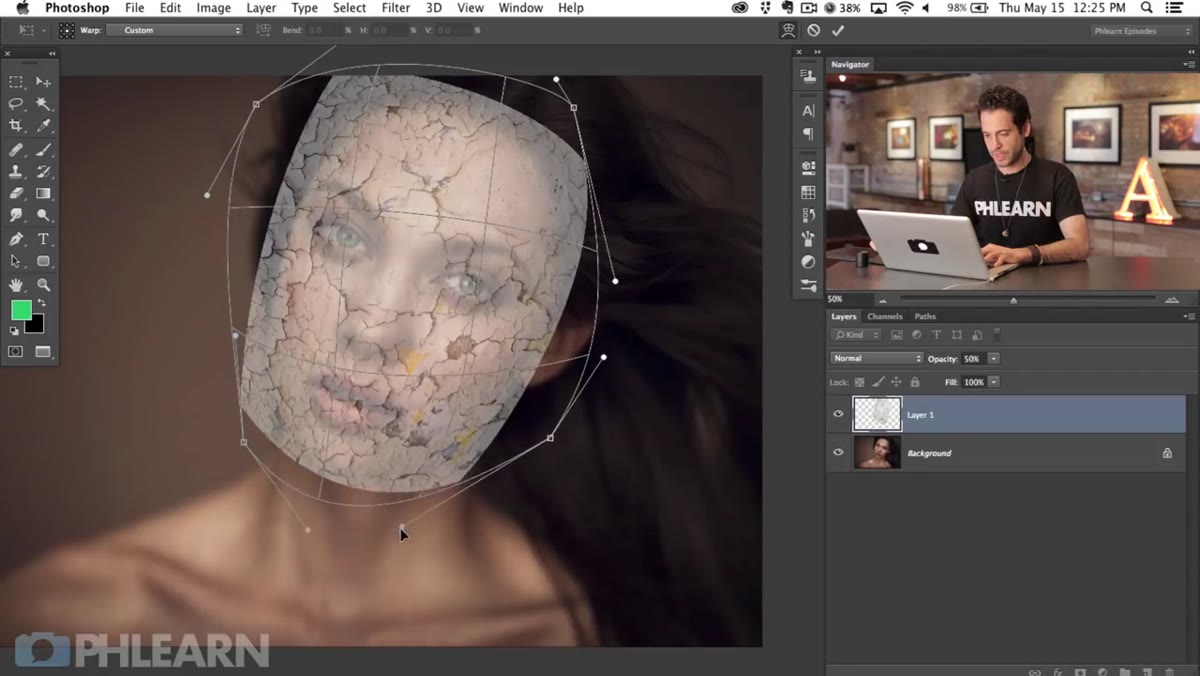This screenshot has height=676, width=1200.
Task: Reset default foreground and background colors
Action: tap(14, 329)
